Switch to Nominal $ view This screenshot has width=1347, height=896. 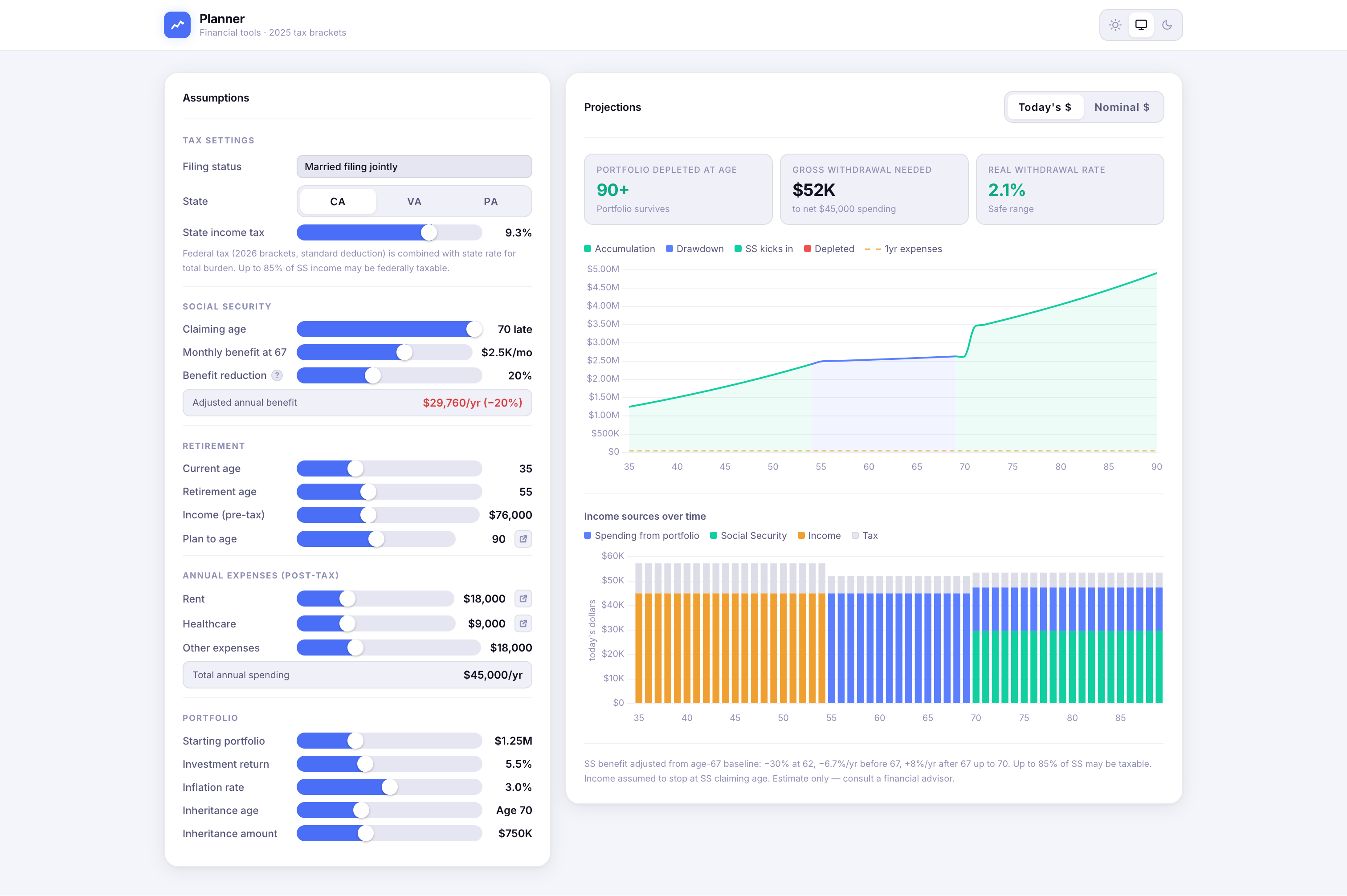(x=1121, y=107)
